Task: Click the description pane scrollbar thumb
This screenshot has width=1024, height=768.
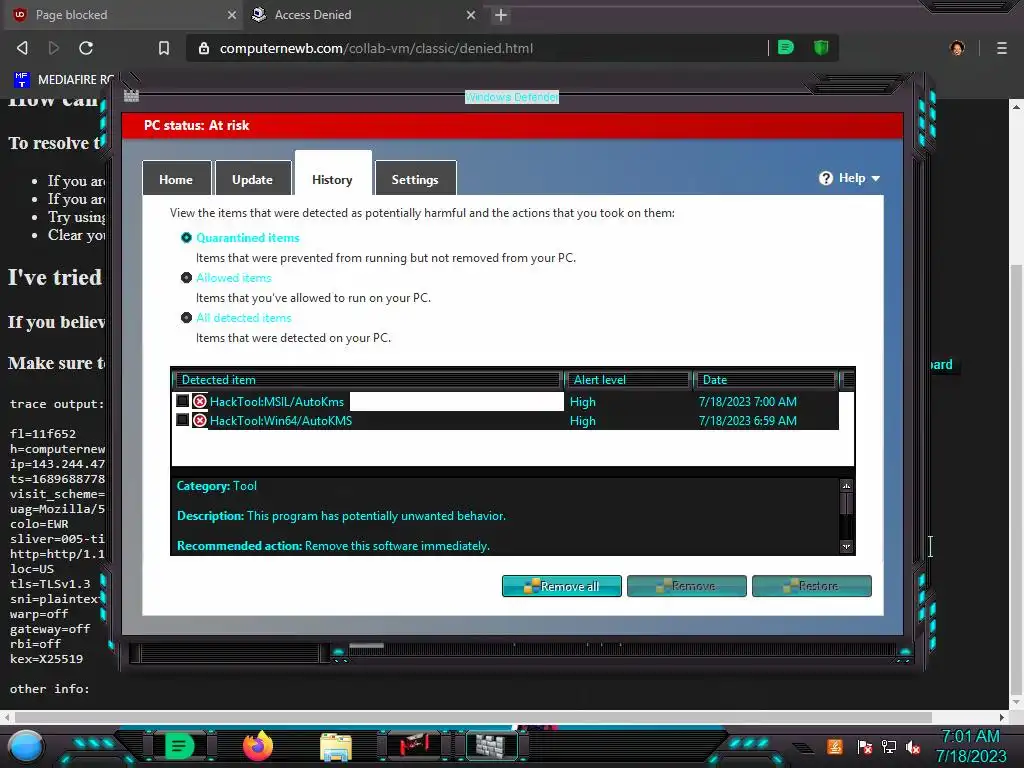Action: [x=846, y=504]
